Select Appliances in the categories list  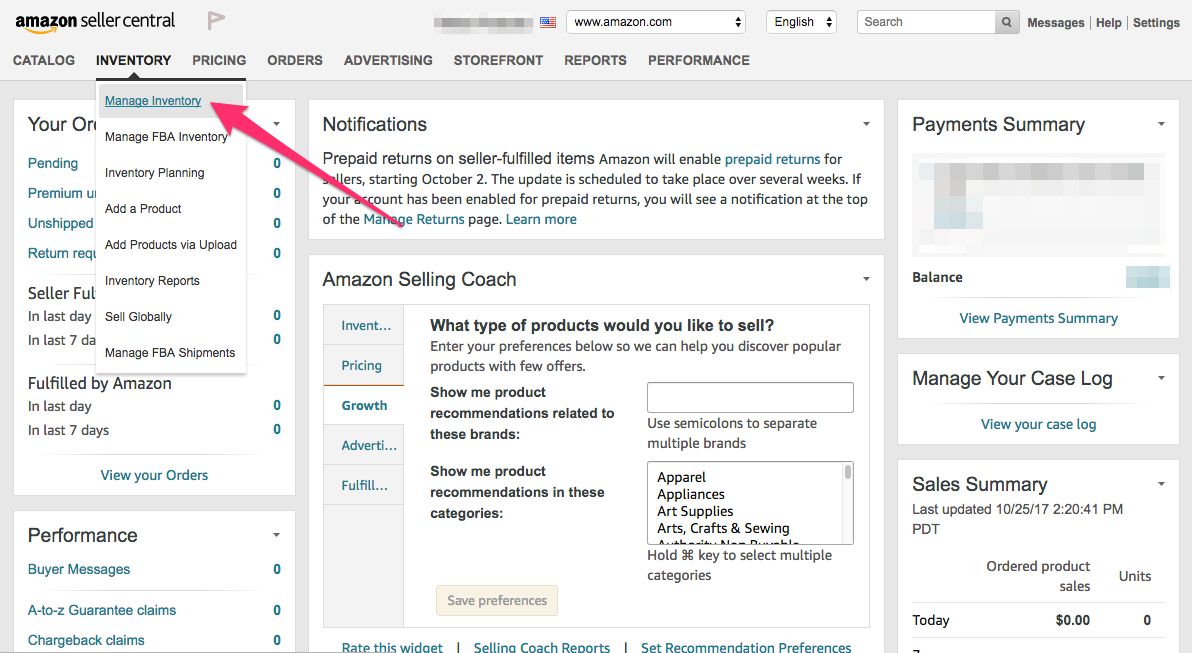pyautogui.click(x=690, y=494)
